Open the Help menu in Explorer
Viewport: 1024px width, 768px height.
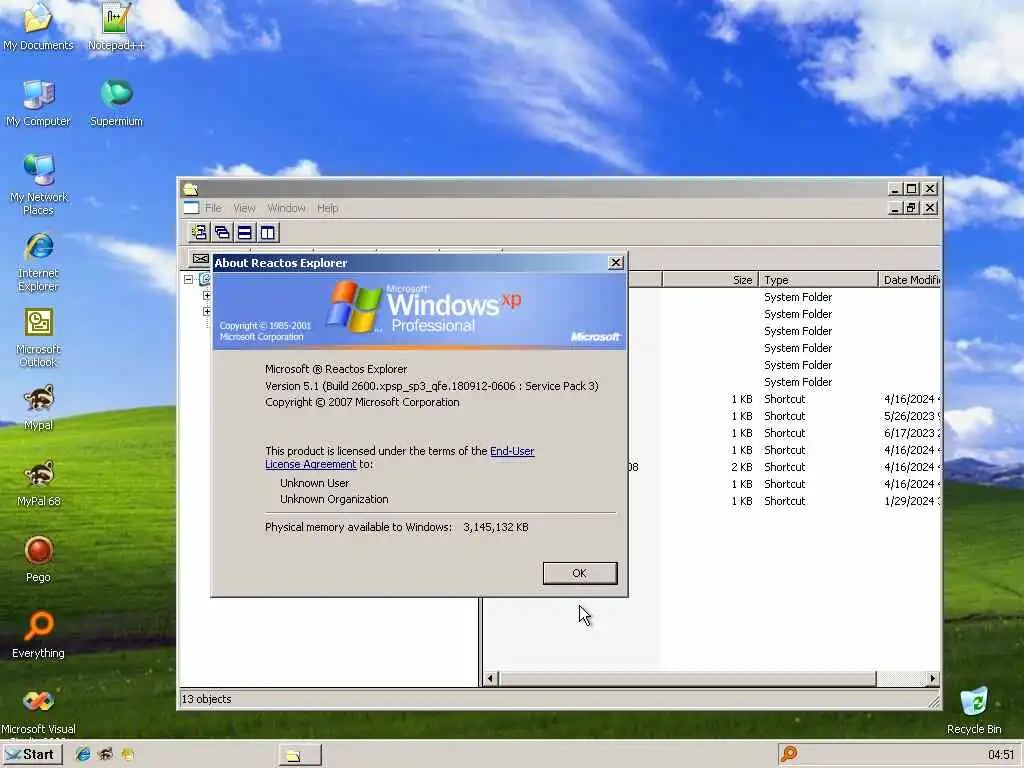(x=328, y=208)
